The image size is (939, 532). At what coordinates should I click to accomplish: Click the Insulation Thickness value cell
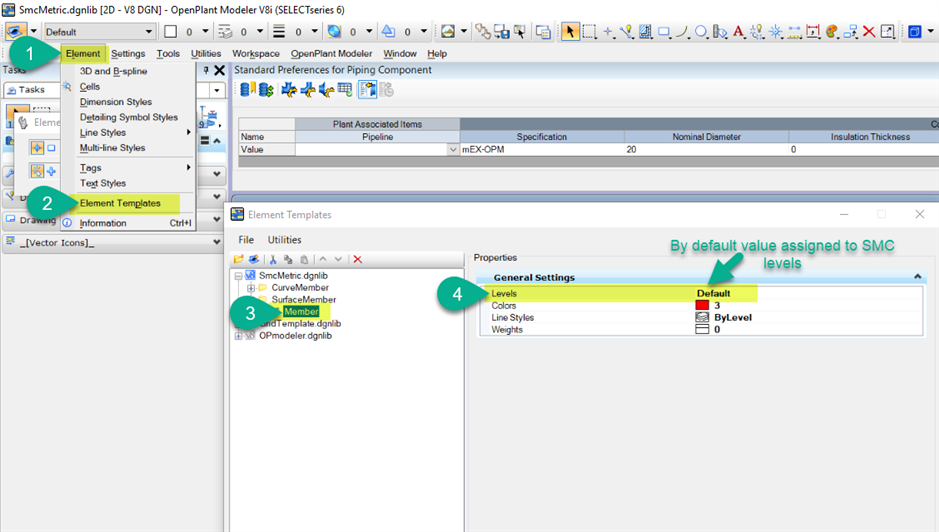point(864,150)
